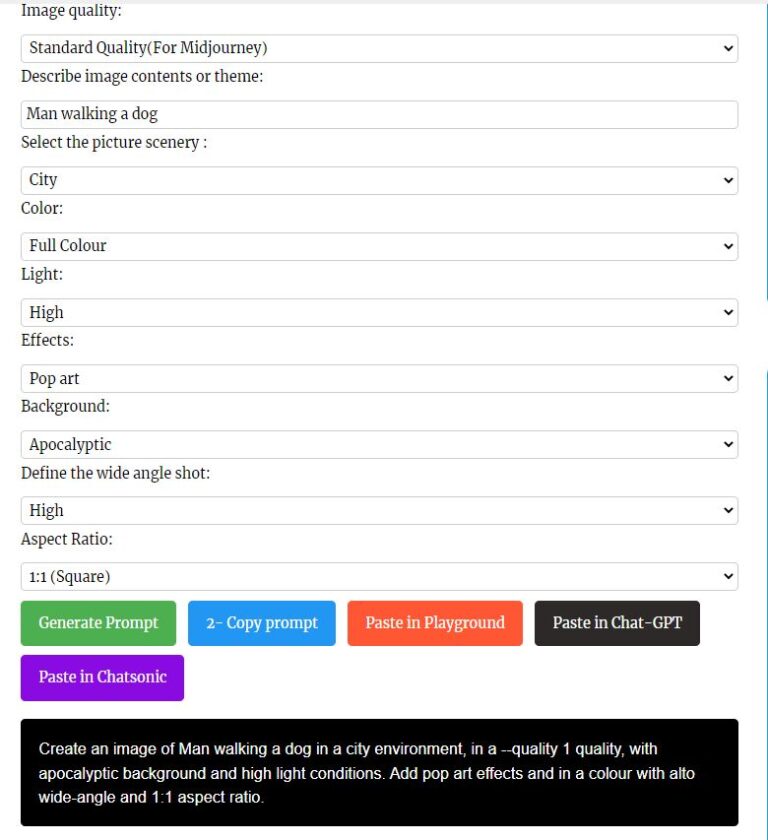Click the chevron arrow on the Effects select

[x=727, y=378]
